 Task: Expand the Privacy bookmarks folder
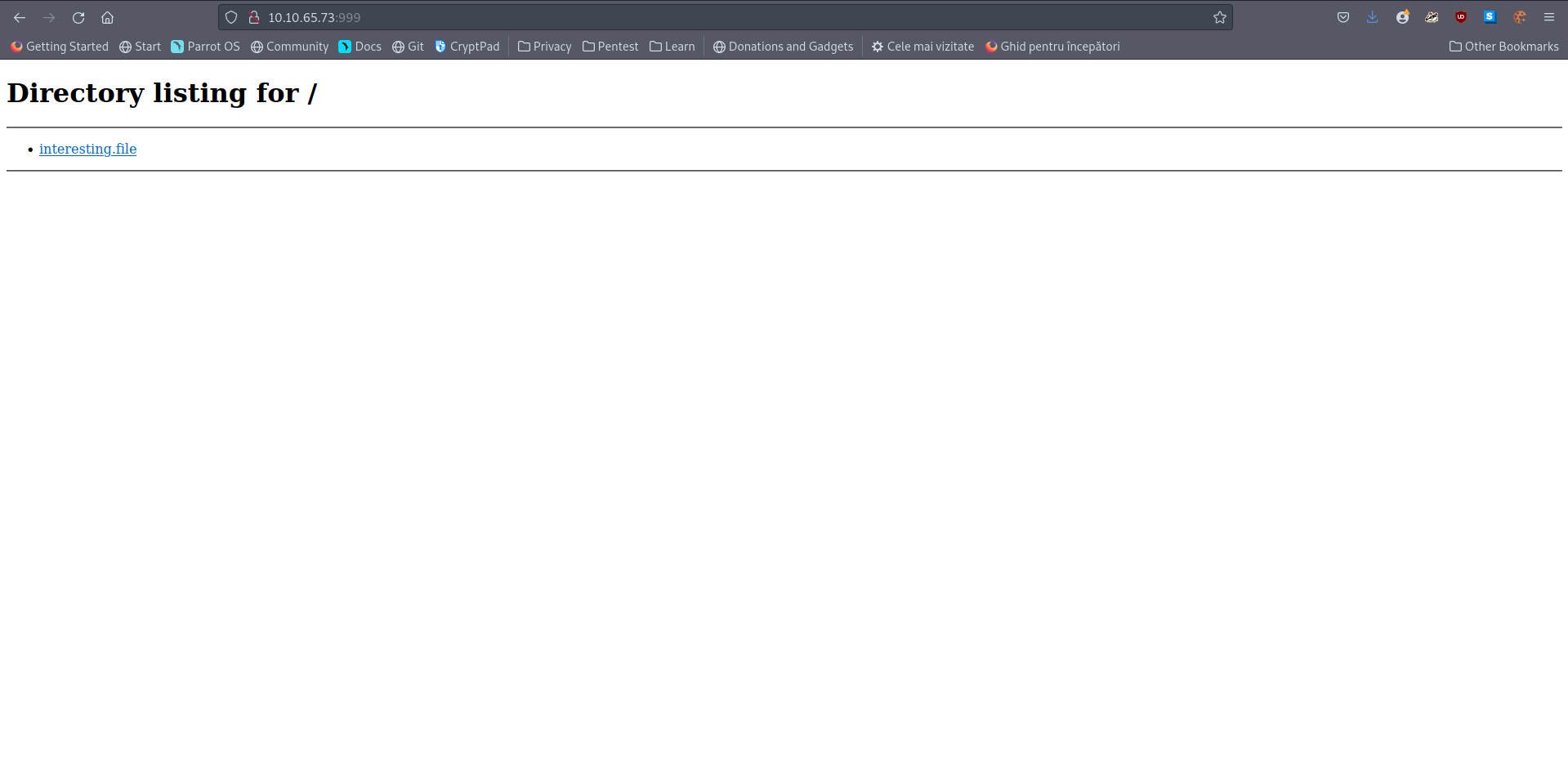click(544, 47)
